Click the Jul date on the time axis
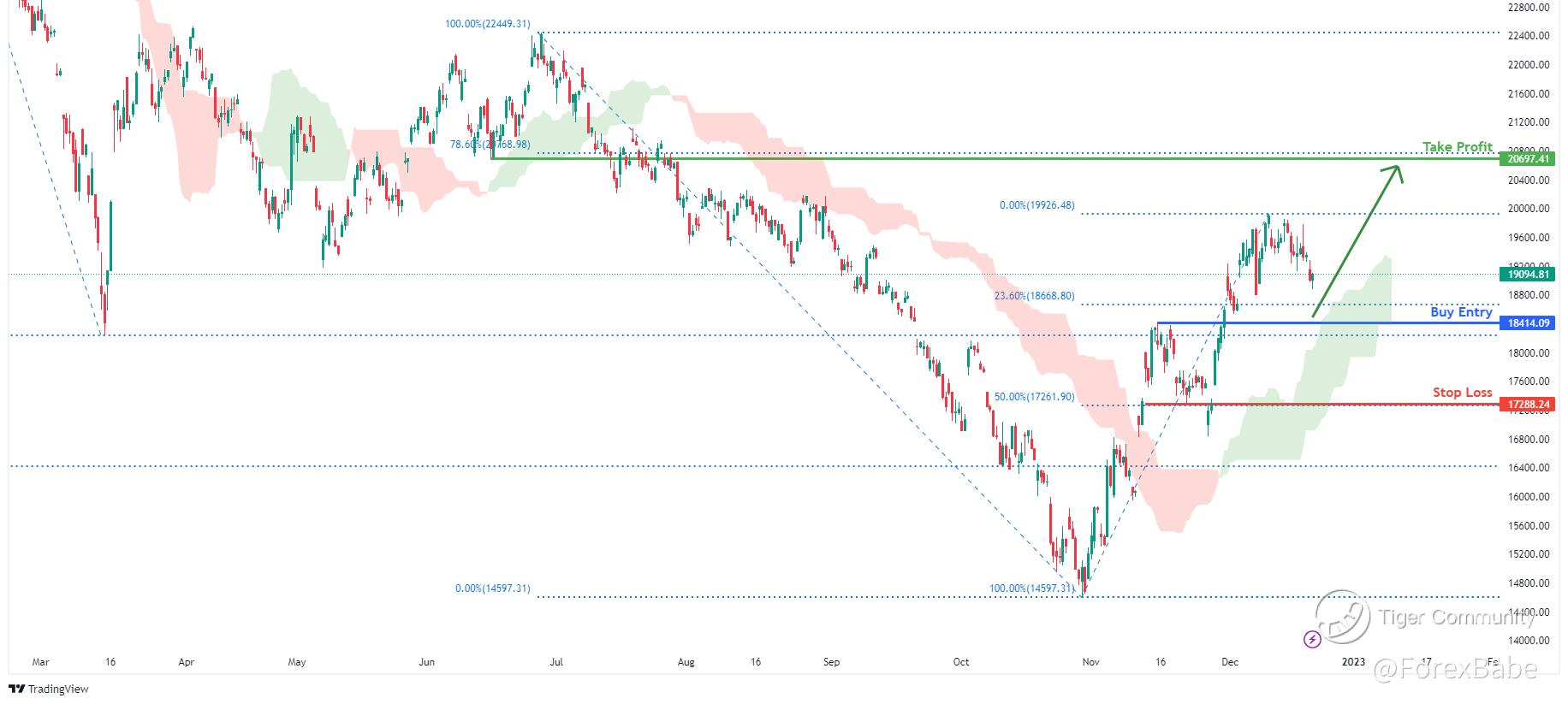The width and height of the screenshot is (1568, 704). 556,662
